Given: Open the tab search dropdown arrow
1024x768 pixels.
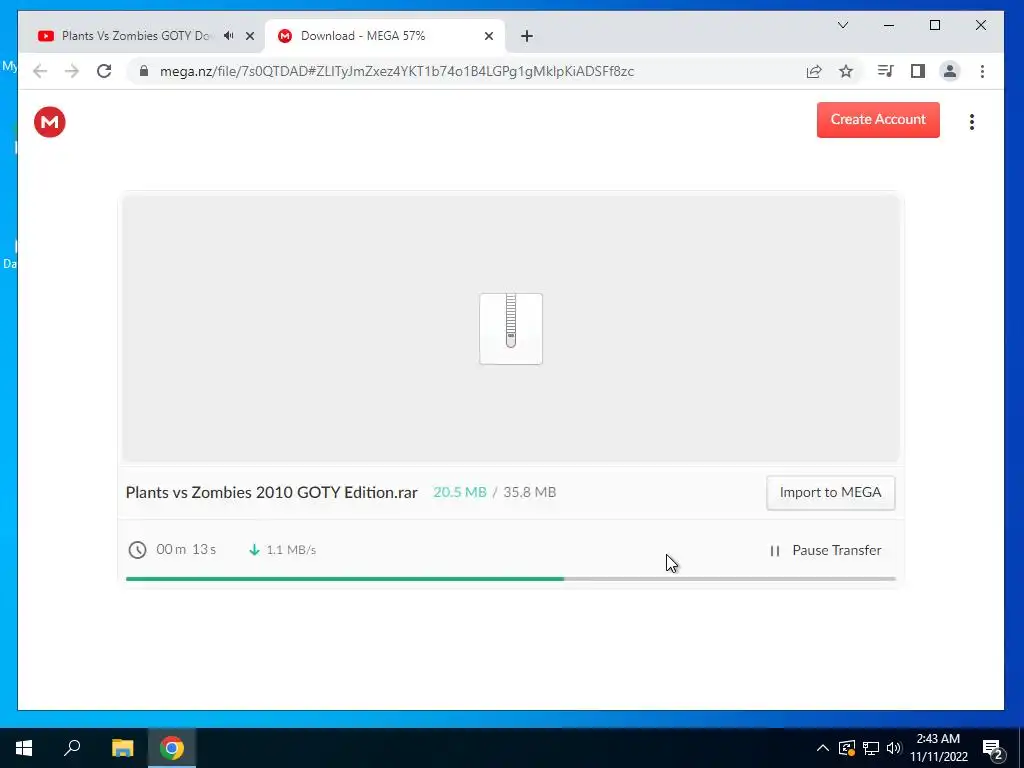Looking at the screenshot, I should pos(842,25).
